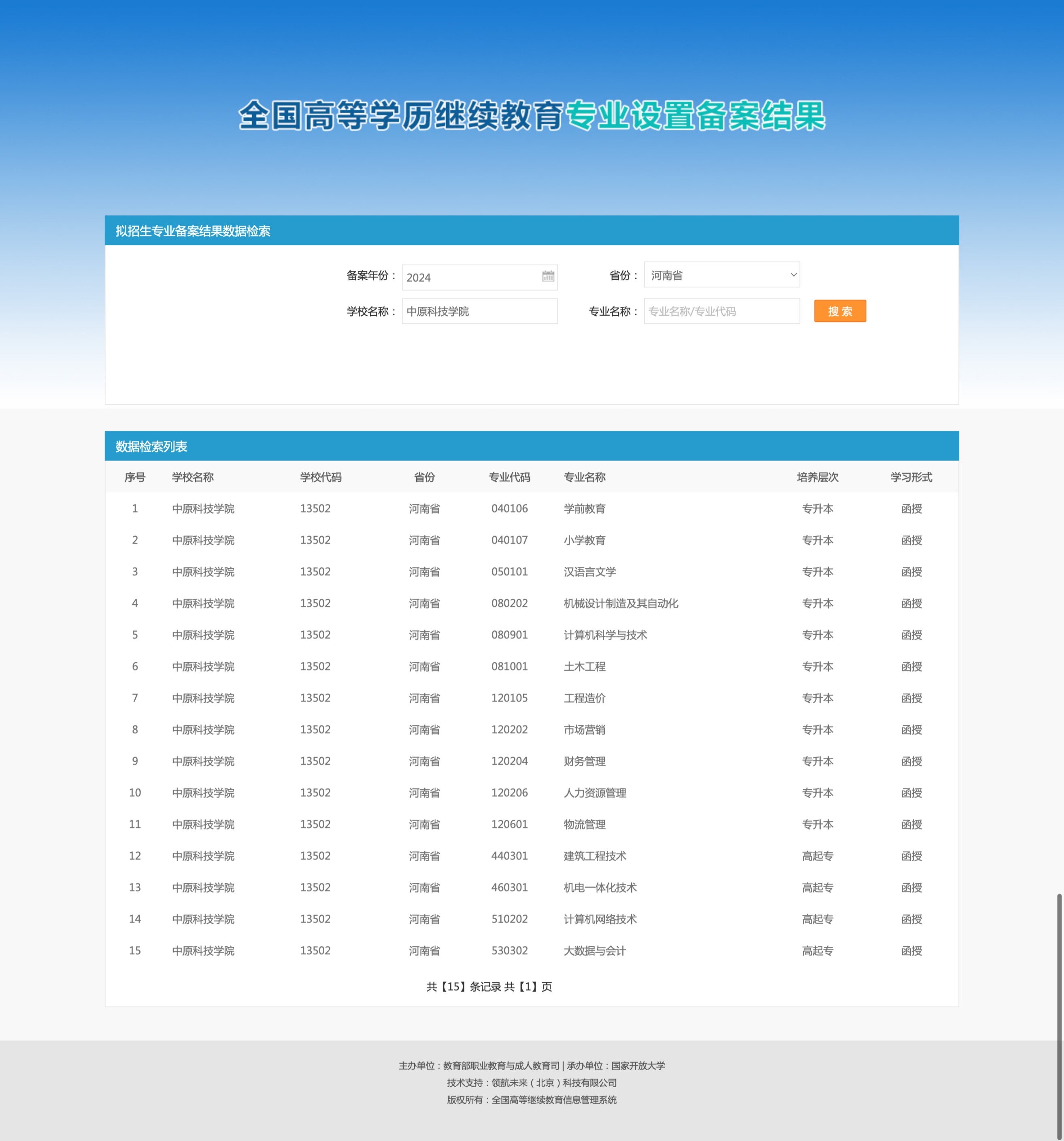The image size is (1064, 1141).
Task: Click footer text 主办单位：教育部职业教育与成人教育司
Action: coord(479,1066)
